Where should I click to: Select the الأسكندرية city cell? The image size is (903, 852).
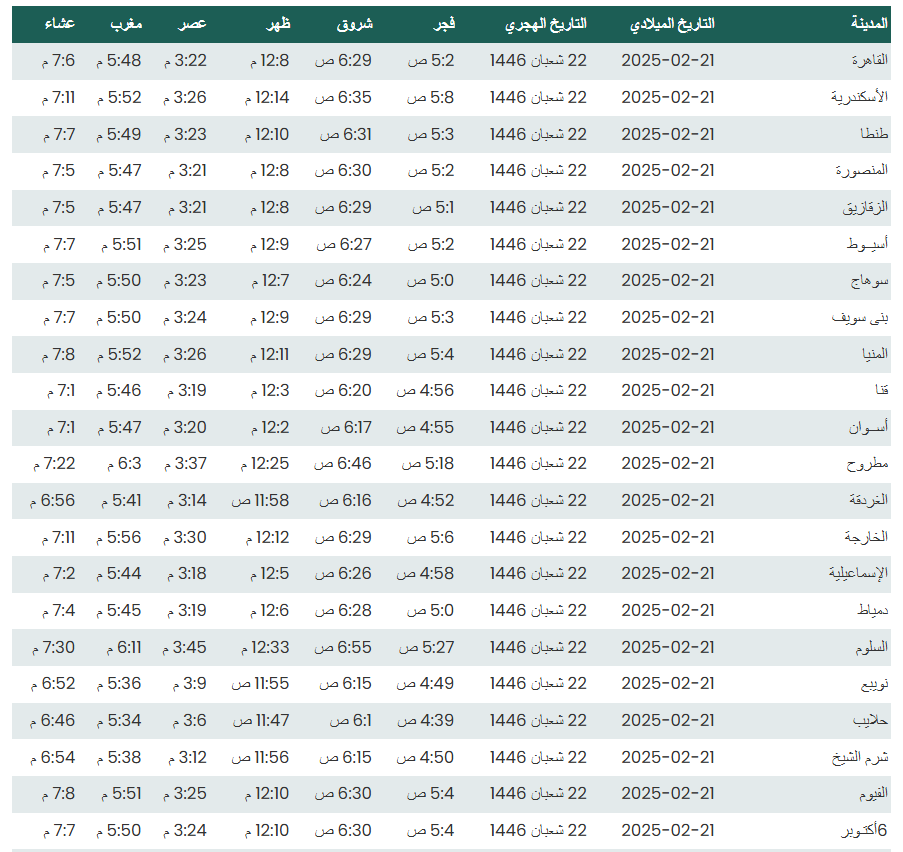click(859, 97)
